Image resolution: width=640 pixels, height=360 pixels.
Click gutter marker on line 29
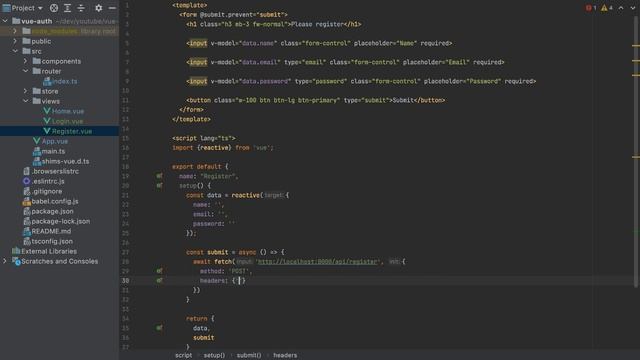coord(159,271)
